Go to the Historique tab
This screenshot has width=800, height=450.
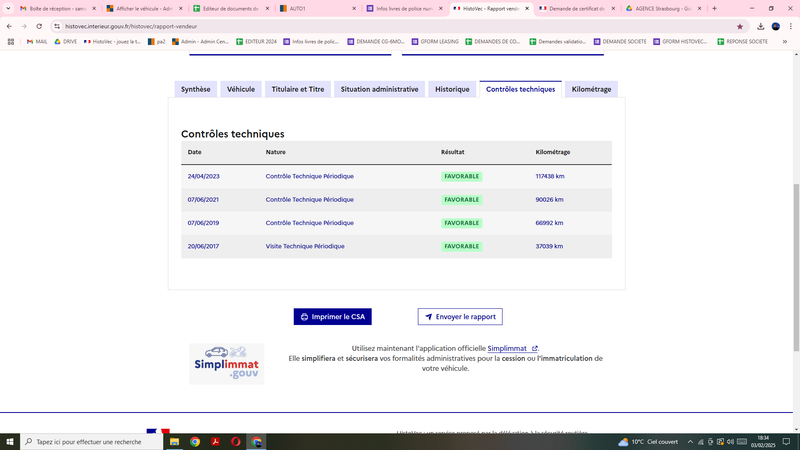pyautogui.click(x=452, y=89)
